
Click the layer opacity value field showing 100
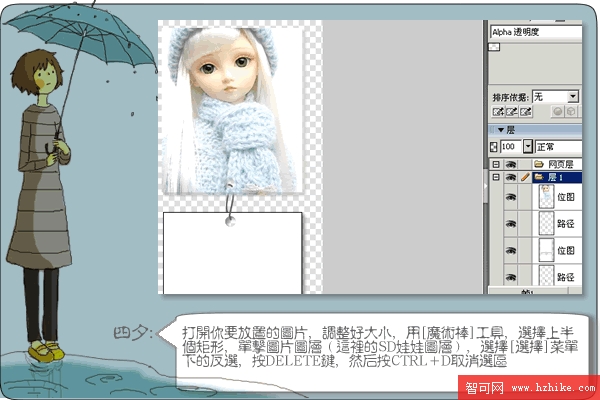512,146
